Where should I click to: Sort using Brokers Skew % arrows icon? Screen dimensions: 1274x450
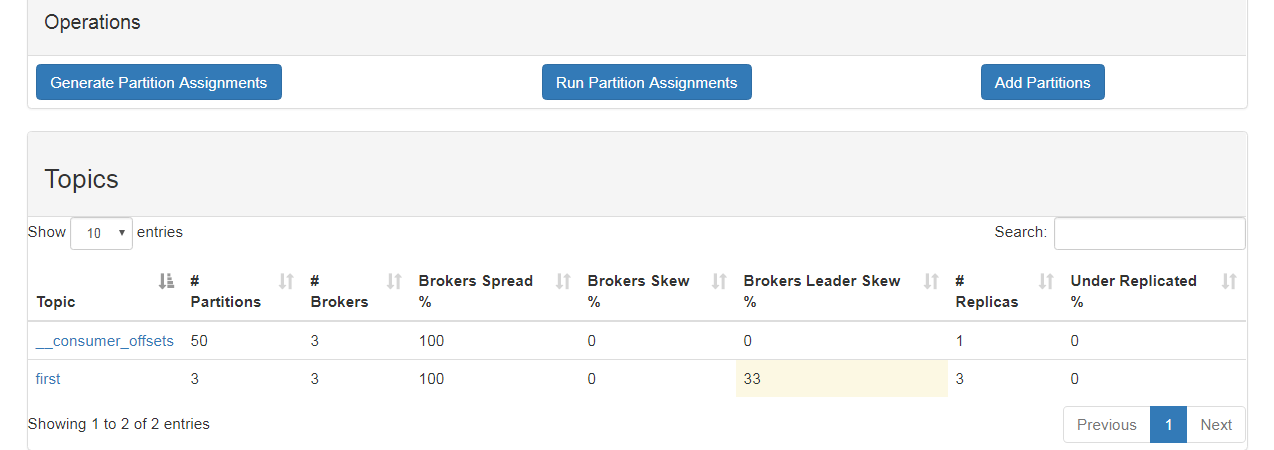coord(719,281)
